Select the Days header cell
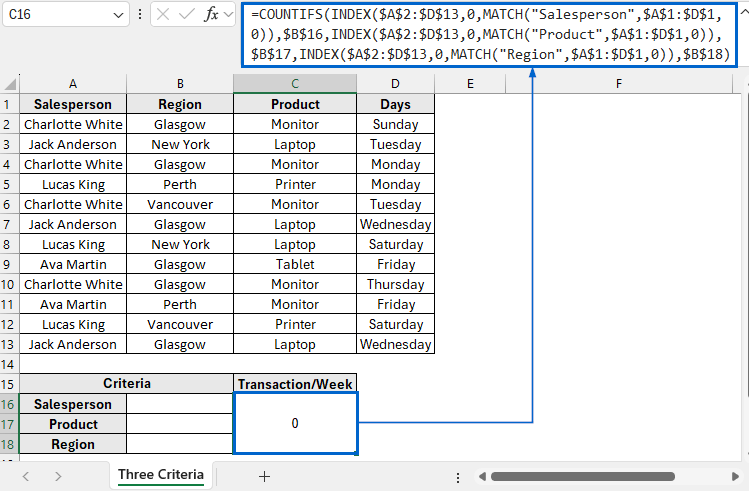Image resolution: width=749 pixels, height=491 pixels. (395, 104)
